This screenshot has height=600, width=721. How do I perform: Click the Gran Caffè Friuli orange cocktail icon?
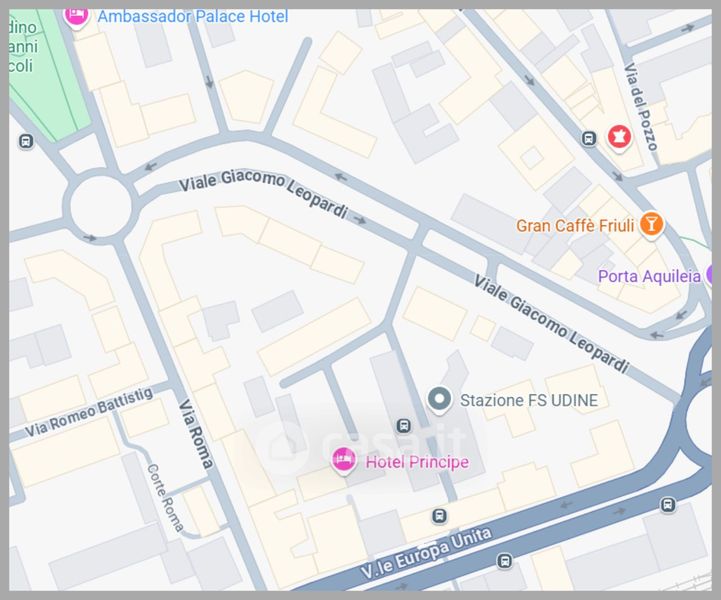pos(651,225)
